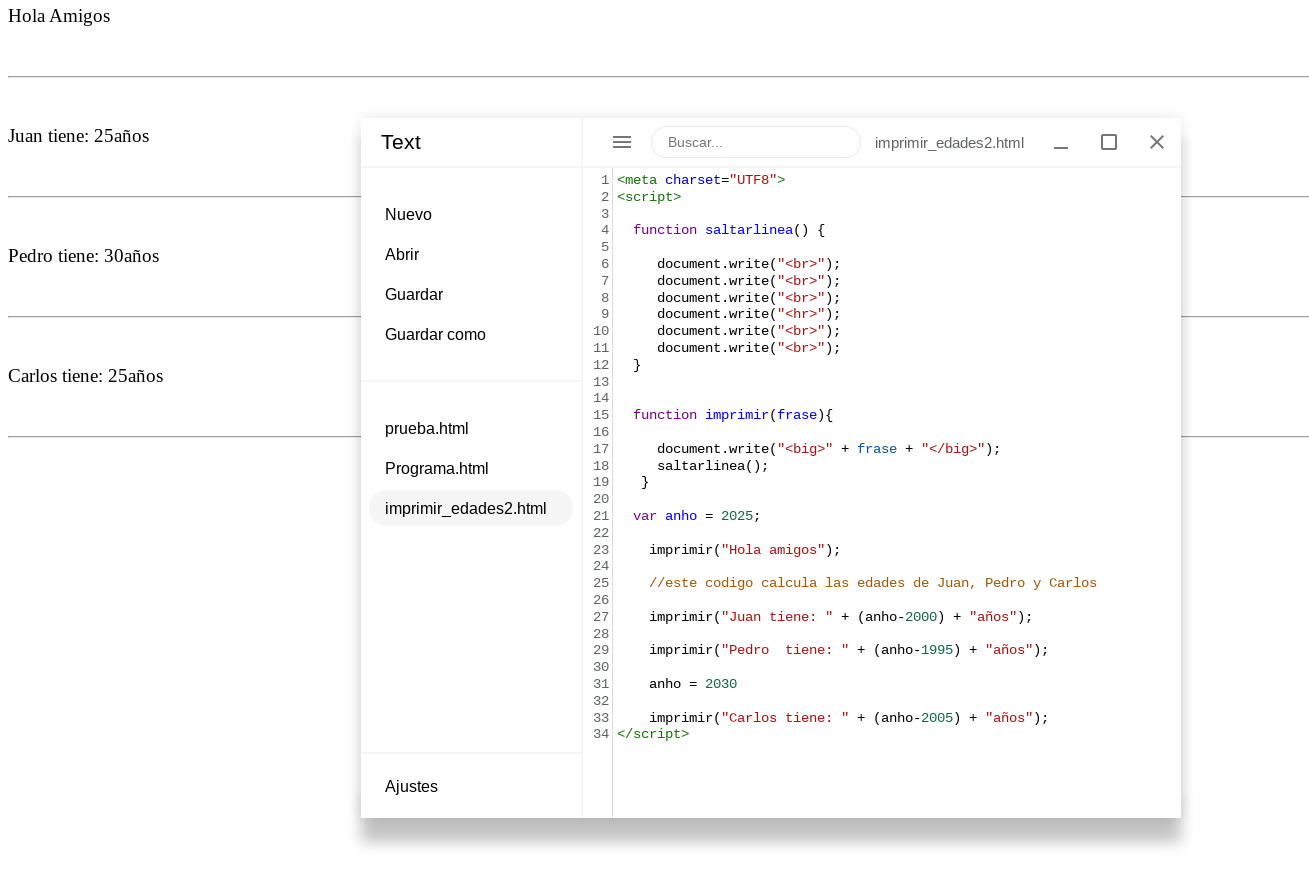Open Ajustes settings

[x=411, y=786]
